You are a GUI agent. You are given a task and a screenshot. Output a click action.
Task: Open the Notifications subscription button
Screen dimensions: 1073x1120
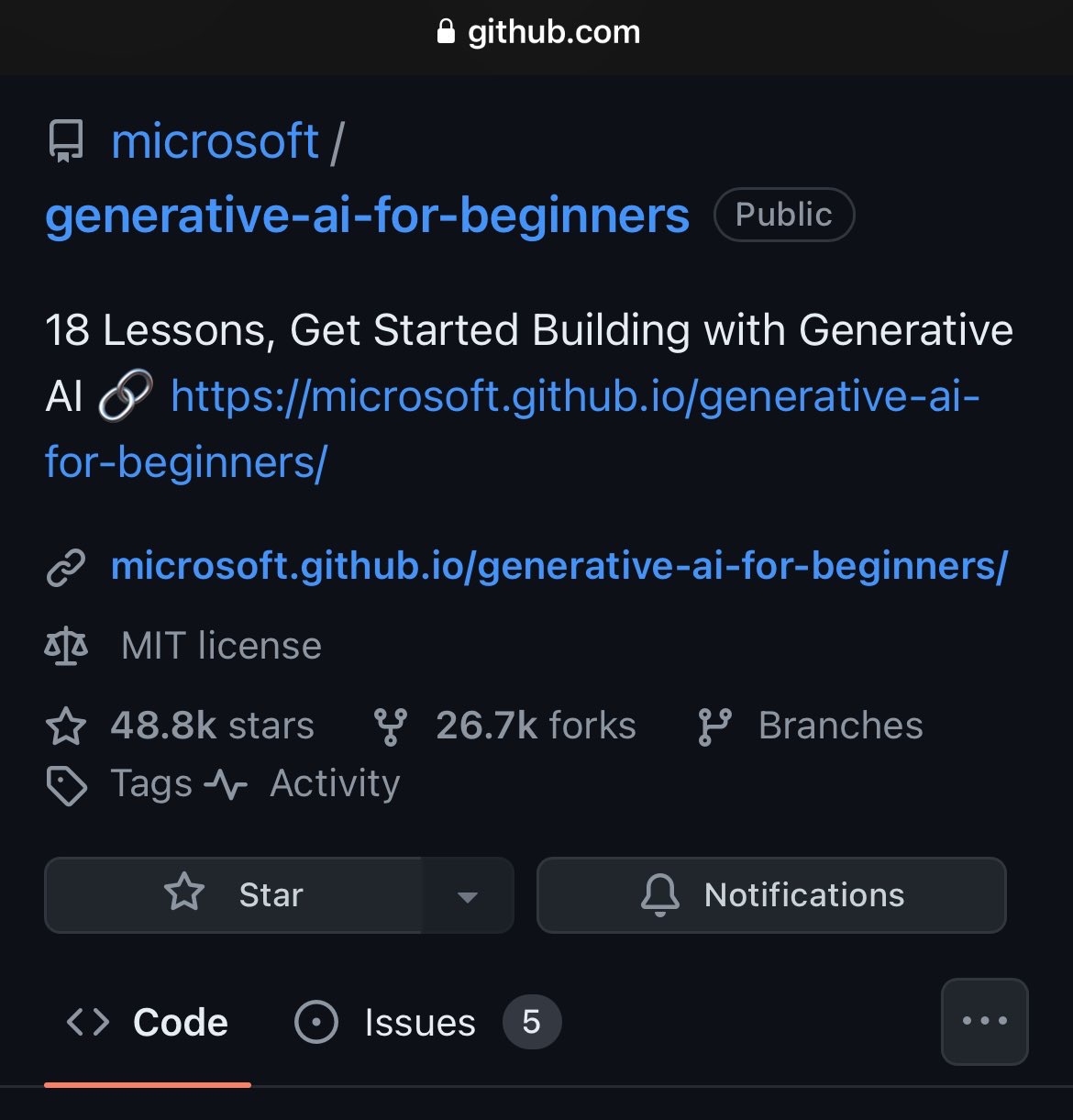click(x=771, y=894)
